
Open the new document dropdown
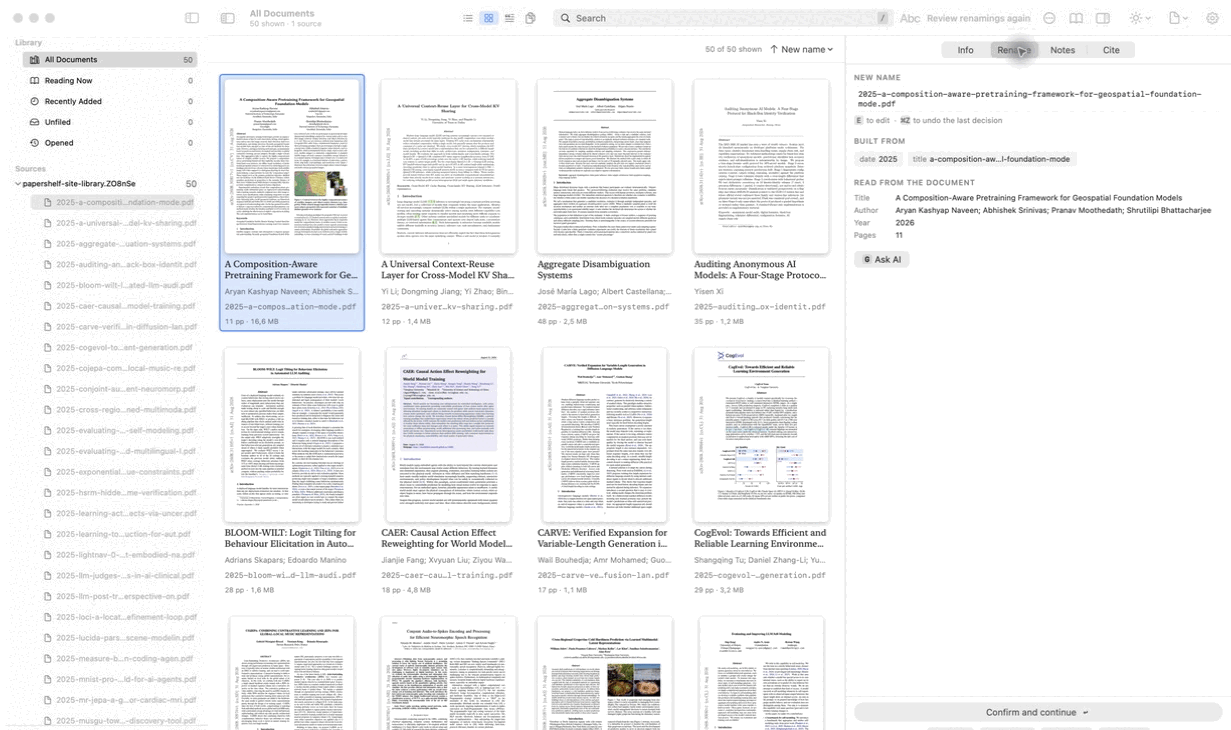coord(1179,18)
